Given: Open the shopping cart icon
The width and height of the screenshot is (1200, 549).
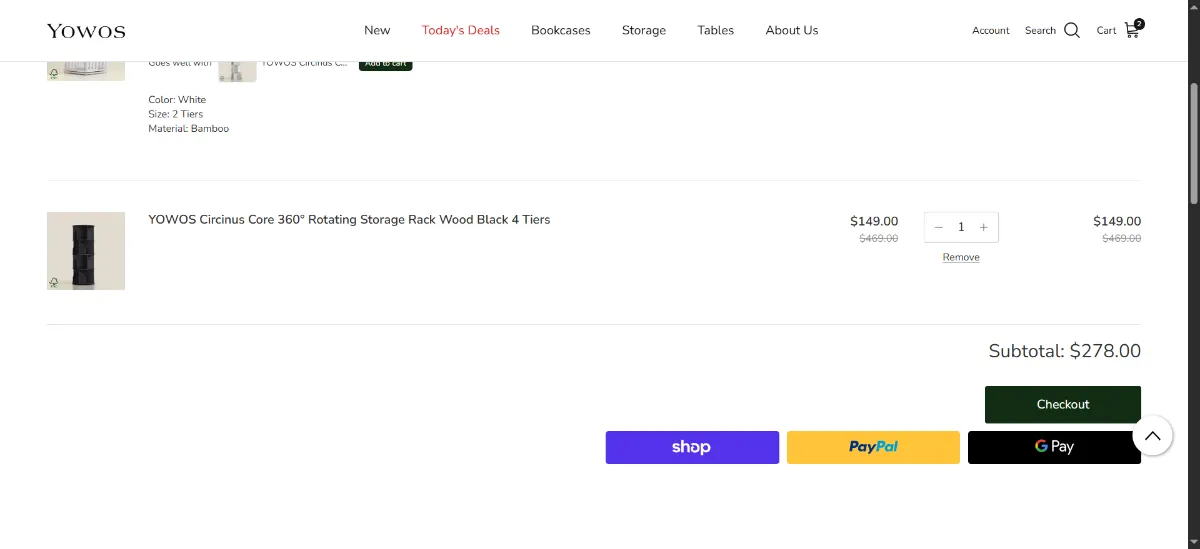Looking at the screenshot, I should point(1131,30).
